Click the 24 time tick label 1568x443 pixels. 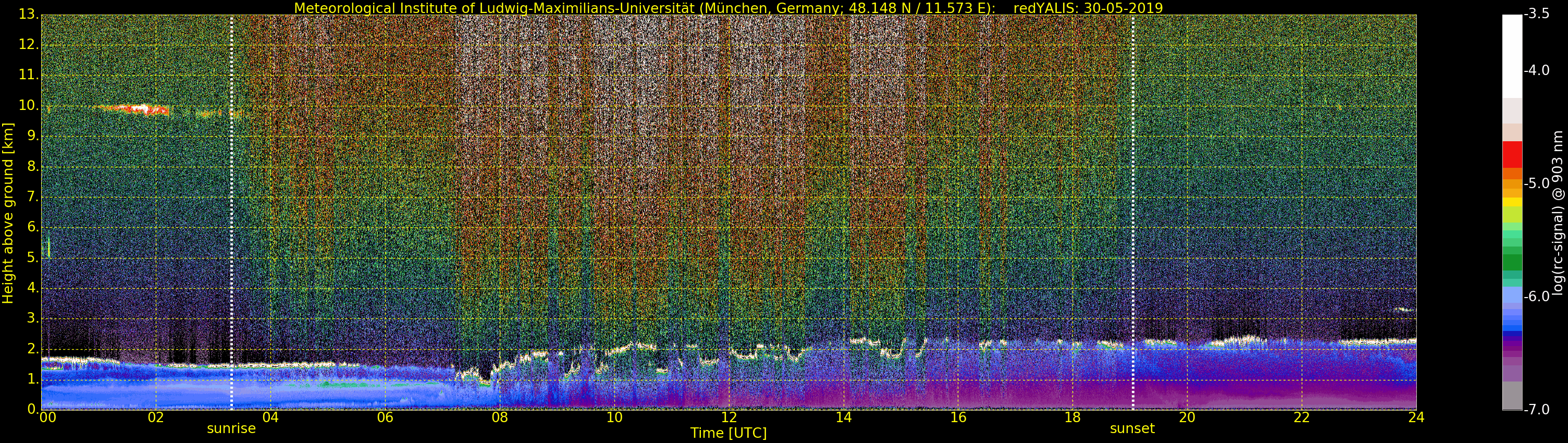coord(1416,417)
